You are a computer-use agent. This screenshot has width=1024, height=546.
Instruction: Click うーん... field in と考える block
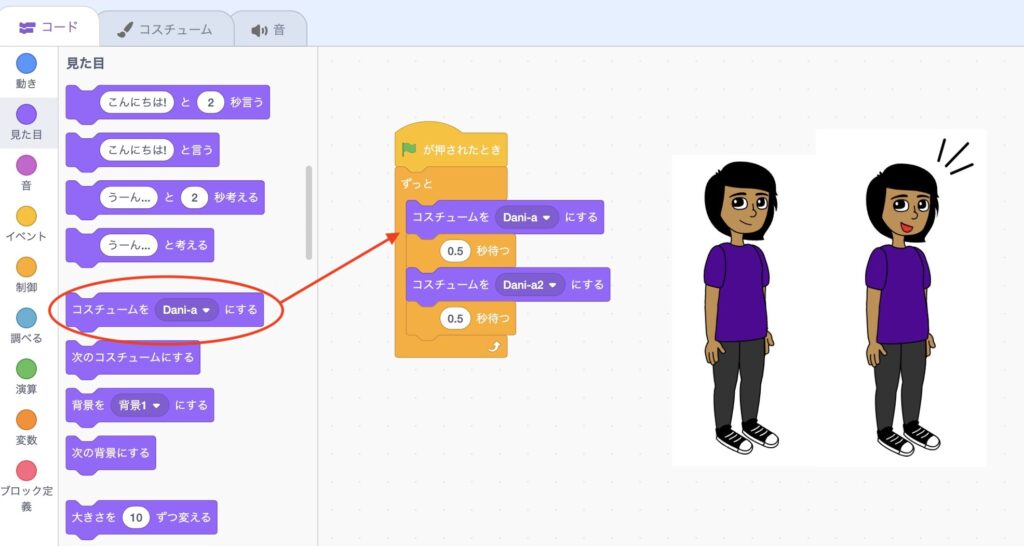(x=129, y=245)
